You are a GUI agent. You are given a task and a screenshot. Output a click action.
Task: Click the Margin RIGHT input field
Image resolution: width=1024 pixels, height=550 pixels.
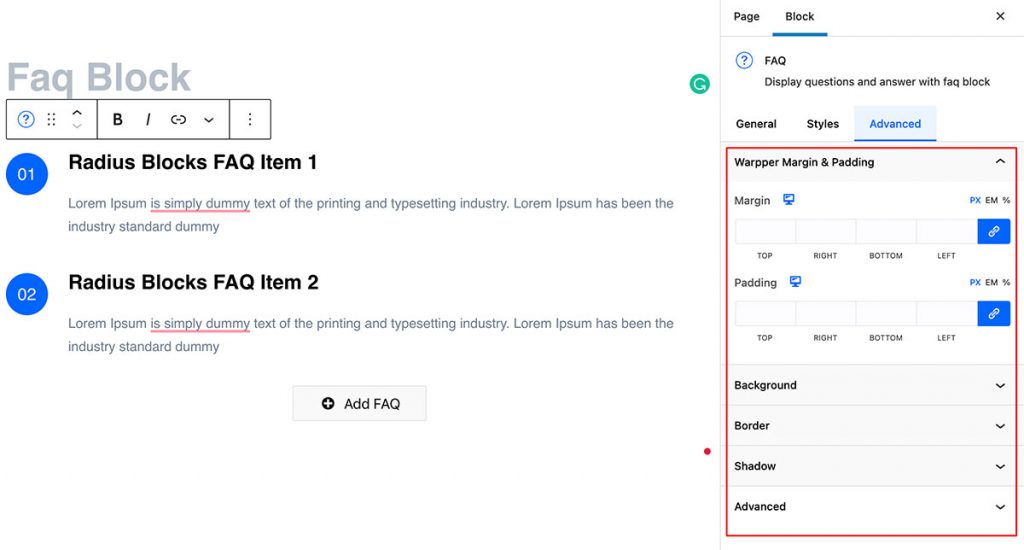coord(825,231)
